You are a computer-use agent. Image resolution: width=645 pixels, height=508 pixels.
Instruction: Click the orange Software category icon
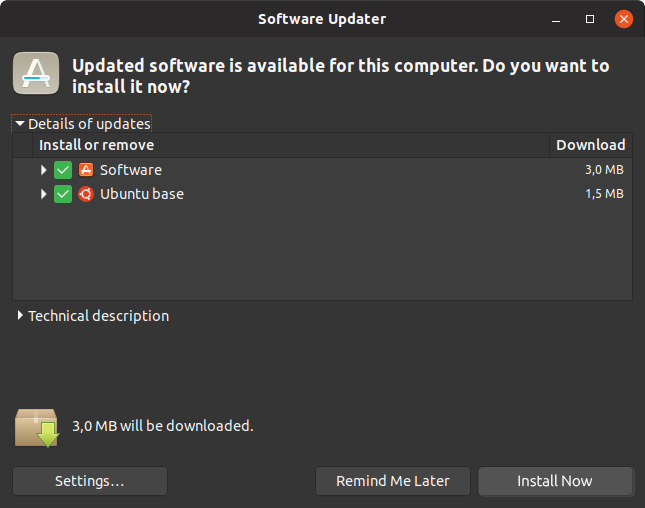click(x=86, y=170)
